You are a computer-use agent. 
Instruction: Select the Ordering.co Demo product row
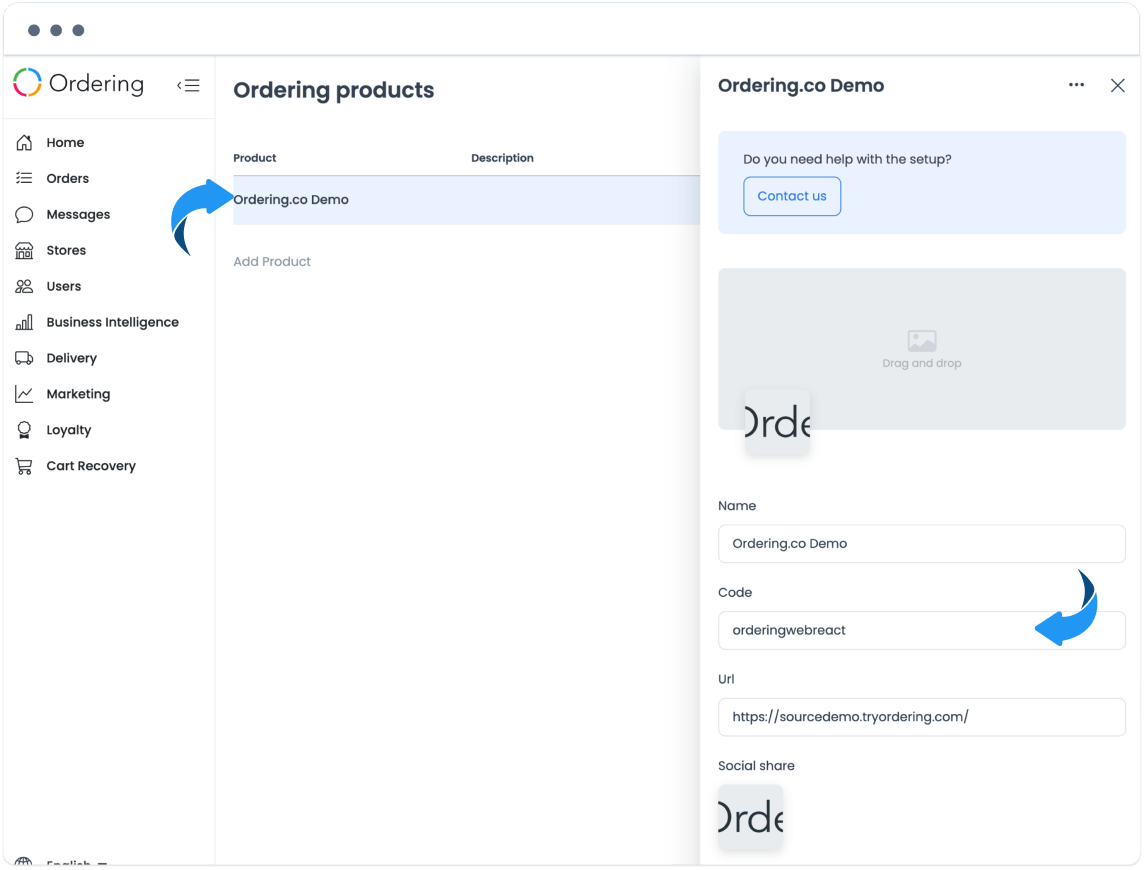click(466, 200)
